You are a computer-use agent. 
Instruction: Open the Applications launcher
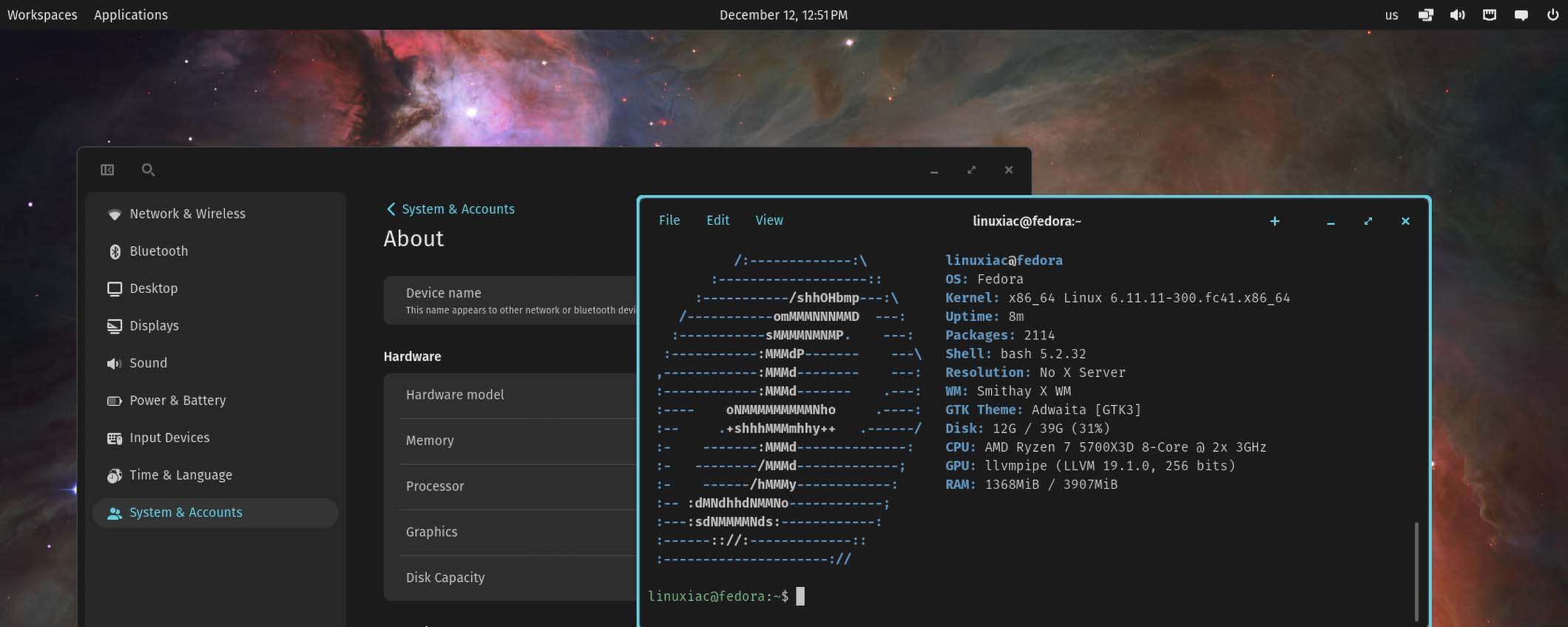pyautogui.click(x=131, y=15)
